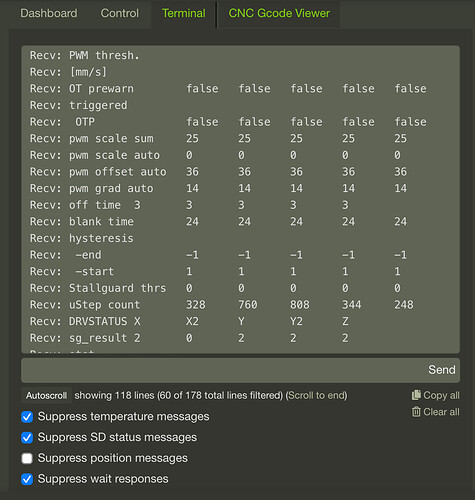
Task: Click the Scroll to end link
Action: tap(316, 395)
